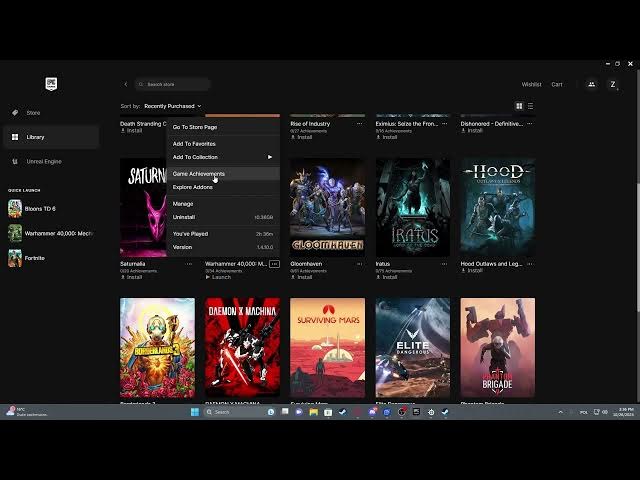Open the Phantom Brigade cover art

pos(498,348)
